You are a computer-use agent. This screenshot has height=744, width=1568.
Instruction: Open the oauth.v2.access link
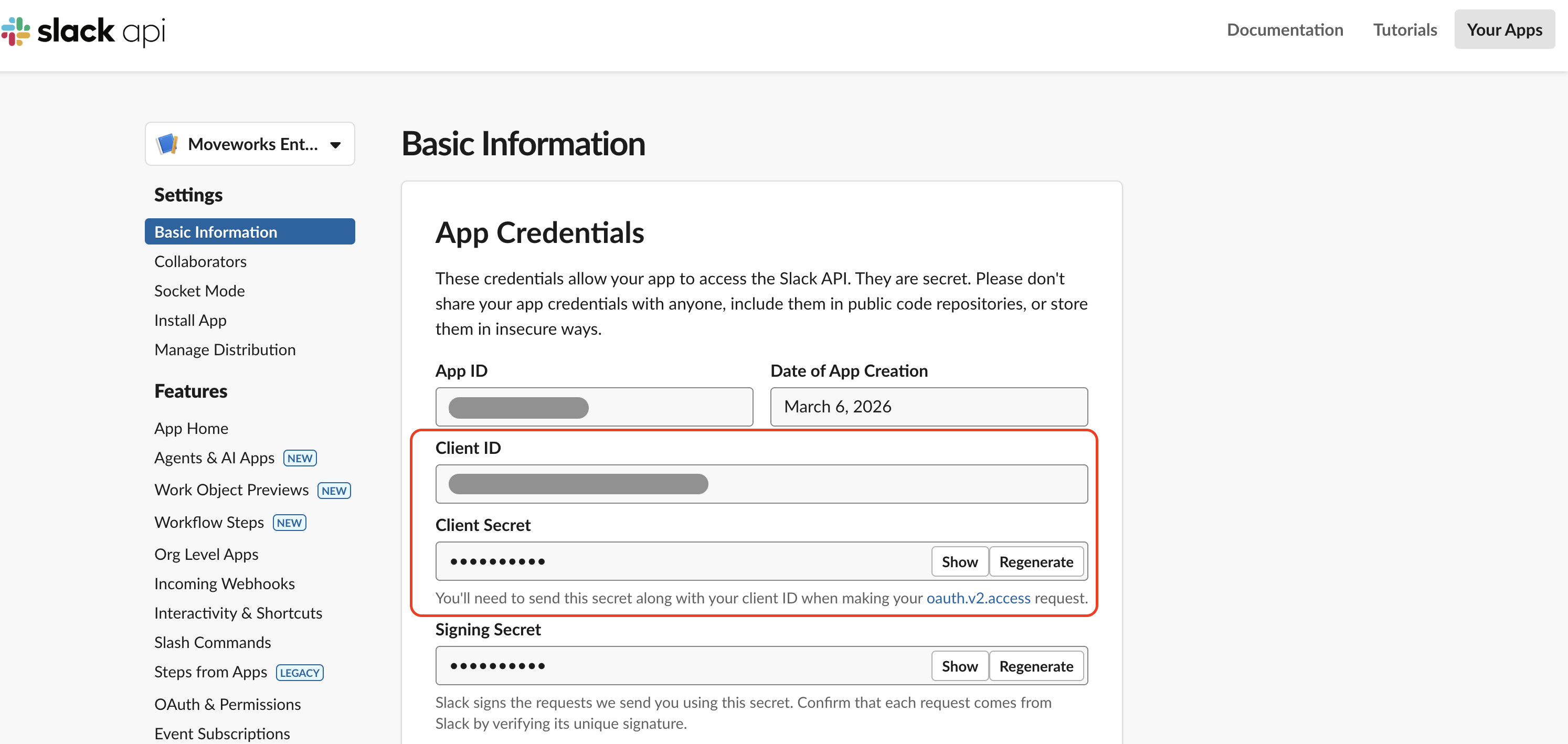[978, 598]
